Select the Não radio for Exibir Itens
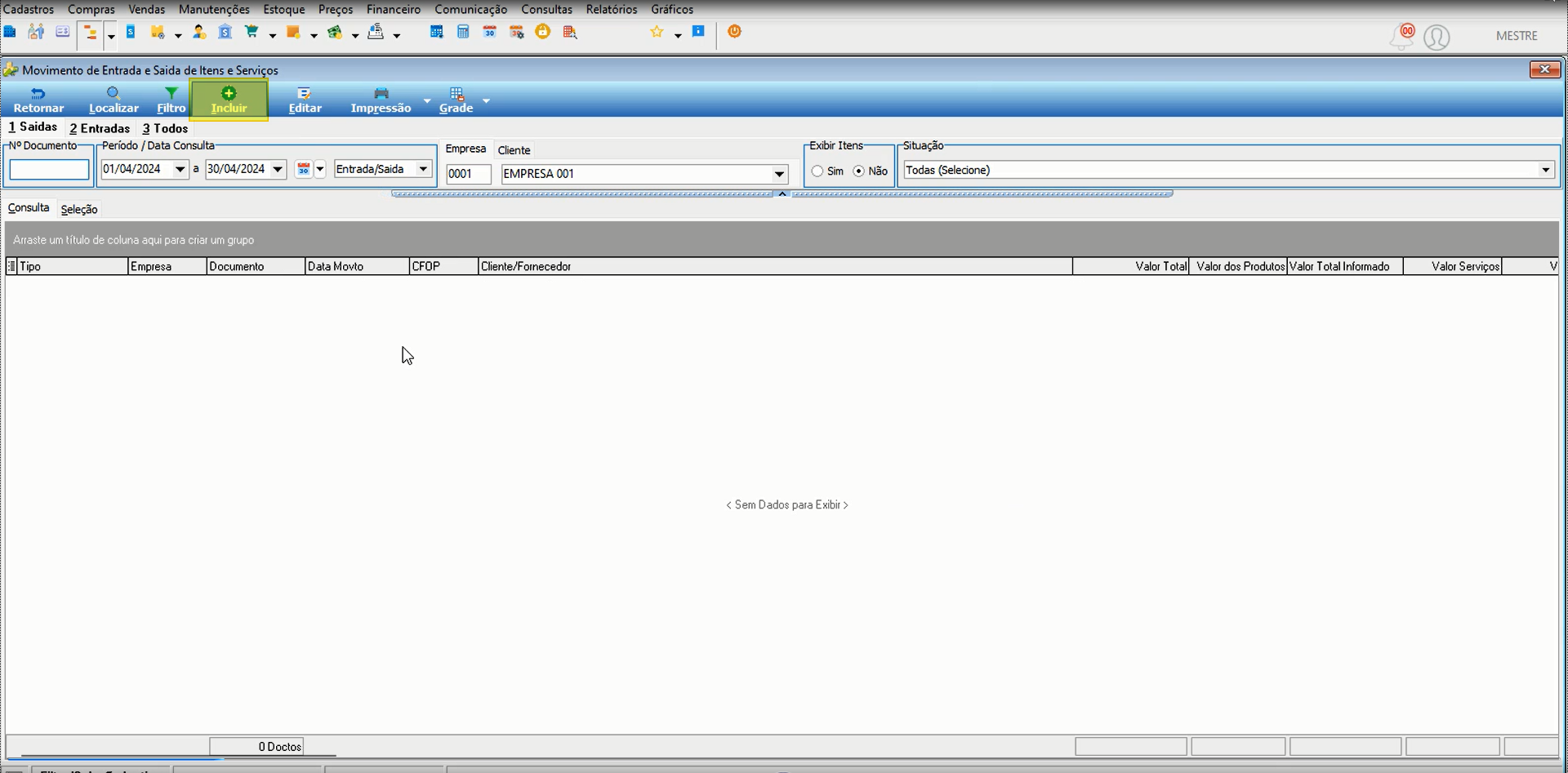Screen dimensions: 1568x773 [858, 171]
